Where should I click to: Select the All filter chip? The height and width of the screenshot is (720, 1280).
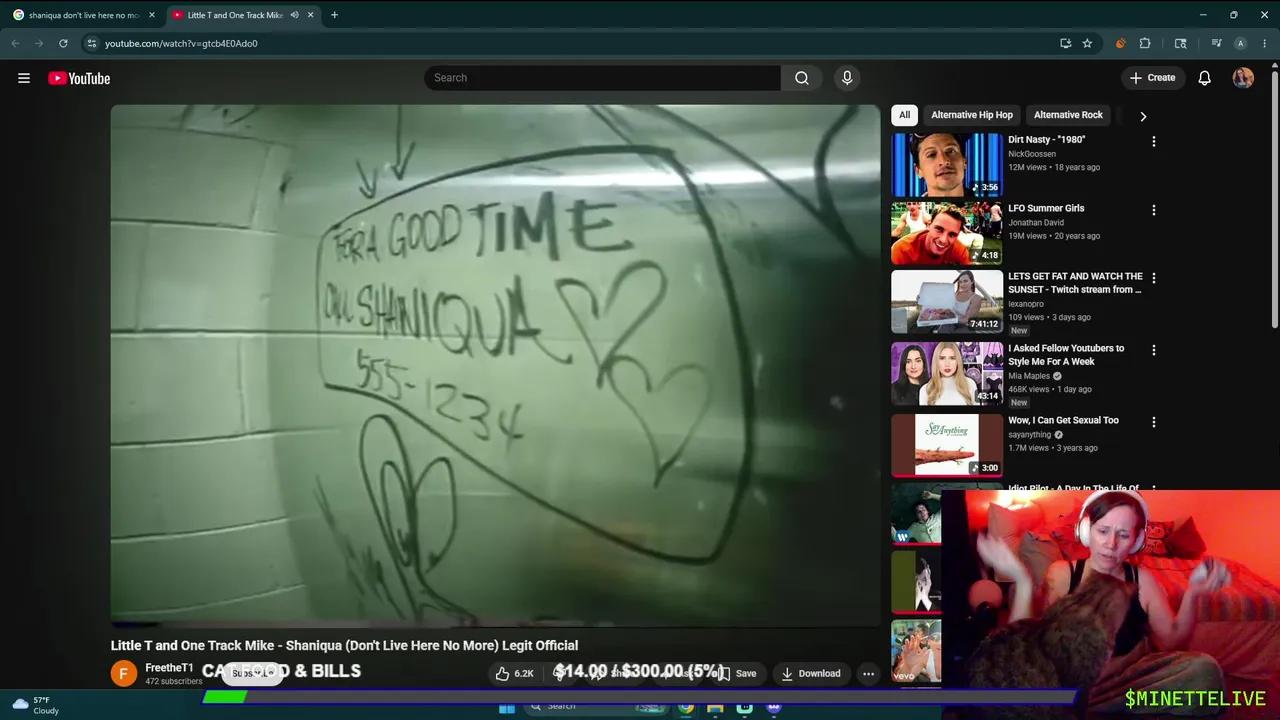(x=904, y=115)
